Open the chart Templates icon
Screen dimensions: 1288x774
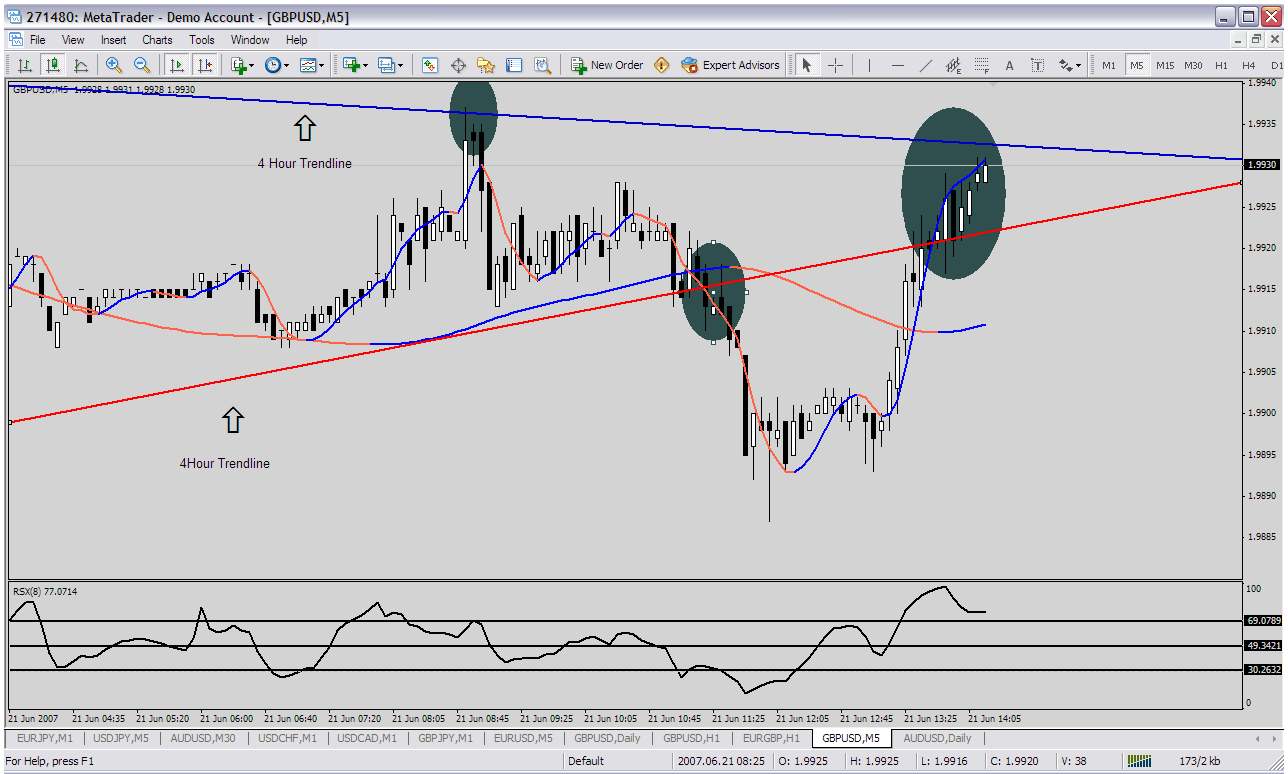point(308,65)
